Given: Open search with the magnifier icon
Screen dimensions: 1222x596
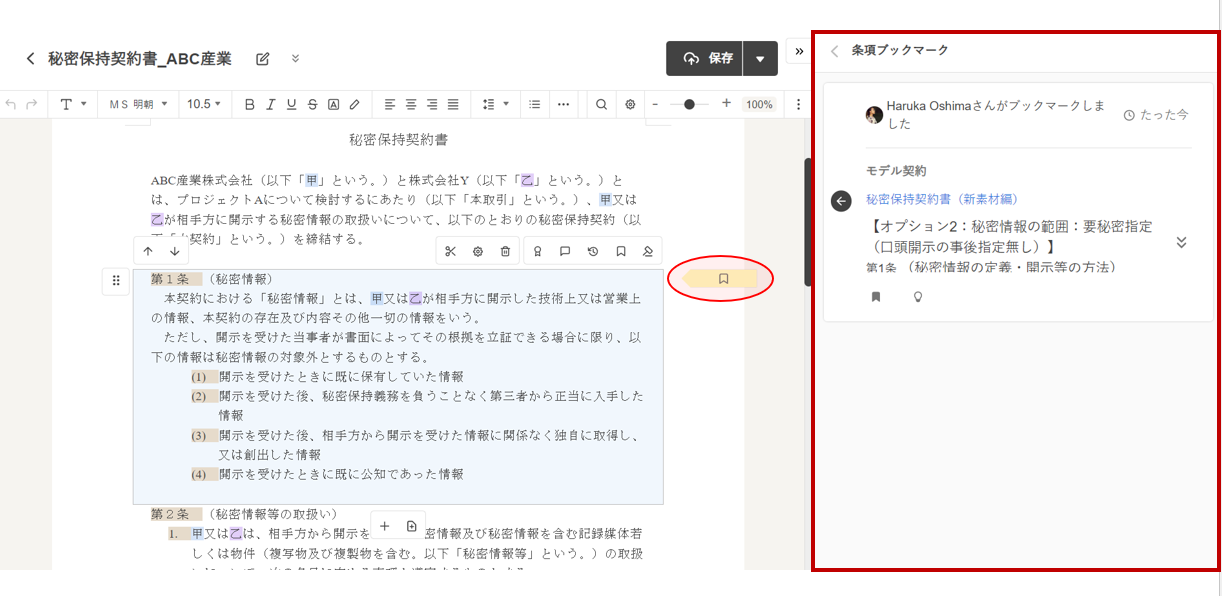Looking at the screenshot, I should 601,104.
